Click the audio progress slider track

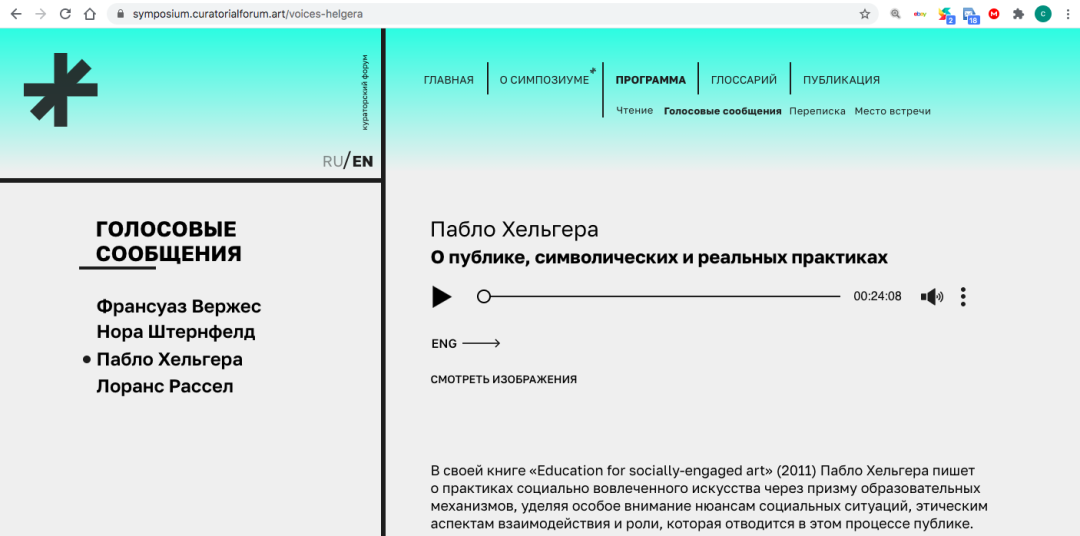point(660,297)
